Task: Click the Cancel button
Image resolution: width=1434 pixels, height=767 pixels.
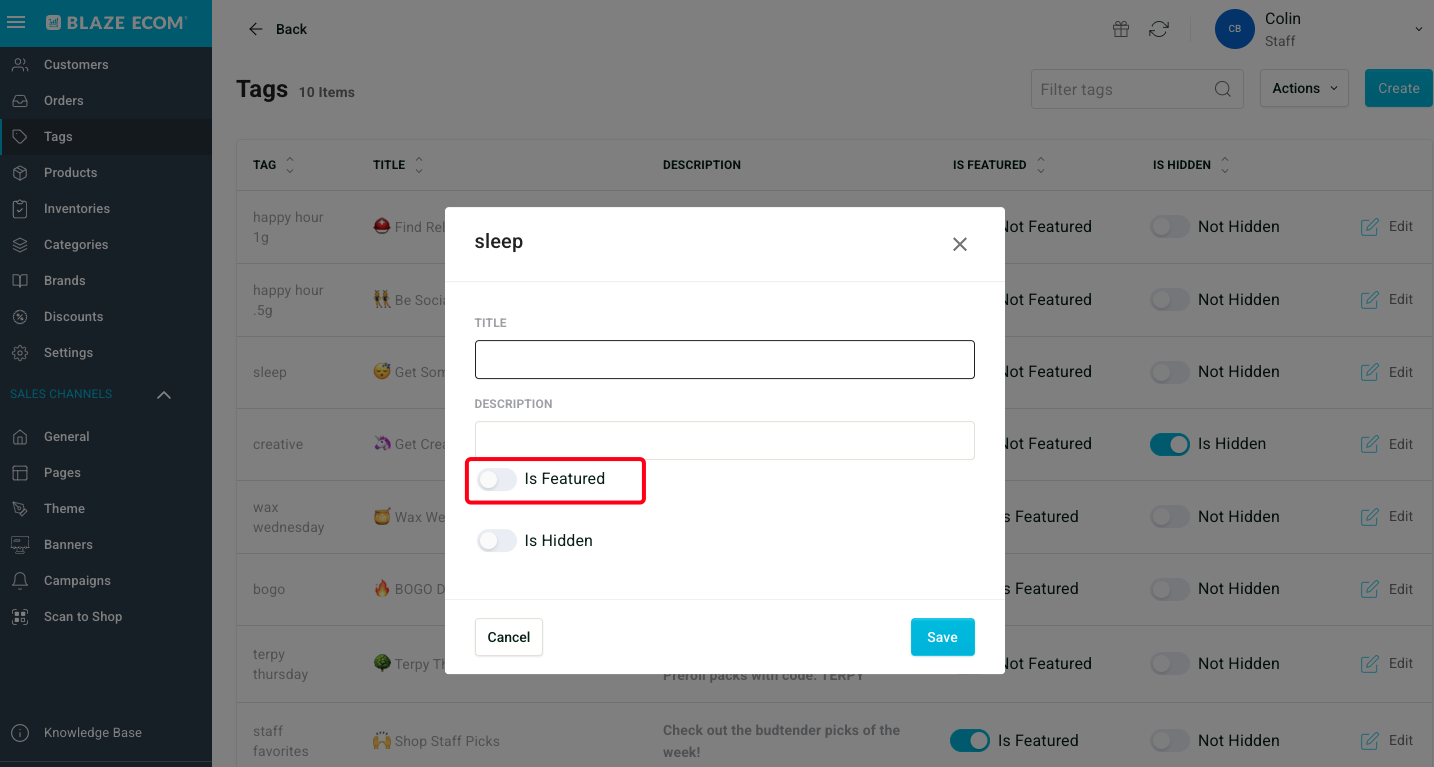Action: (509, 637)
